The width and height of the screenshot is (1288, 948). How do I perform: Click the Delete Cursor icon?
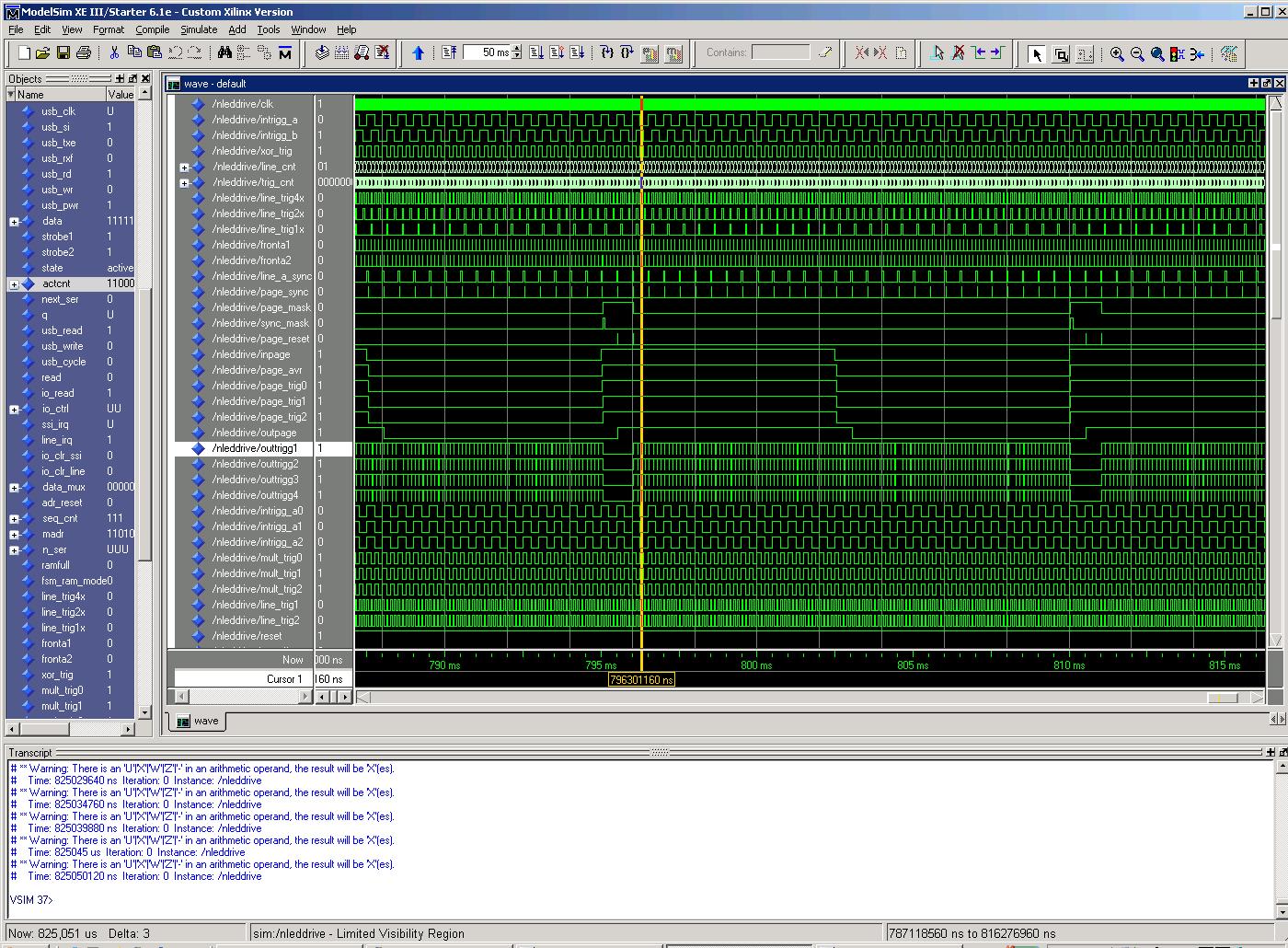[958, 53]
